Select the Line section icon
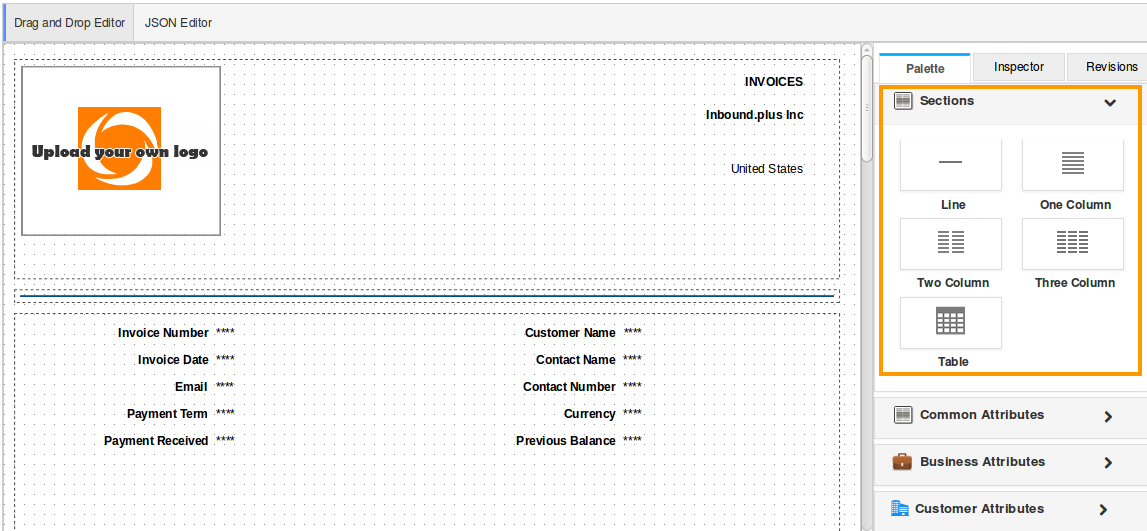Image resolution: width=1147 pixels, height=531 pixels. (x=950, y=164)
